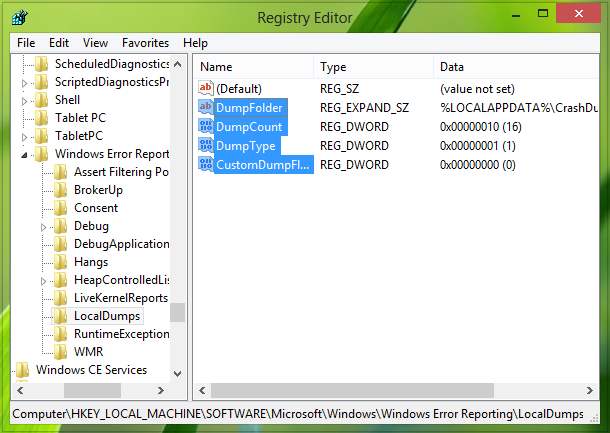Click the Debug folder icon
The width and height of the screenshot is (610, 433).
point(61,226)
